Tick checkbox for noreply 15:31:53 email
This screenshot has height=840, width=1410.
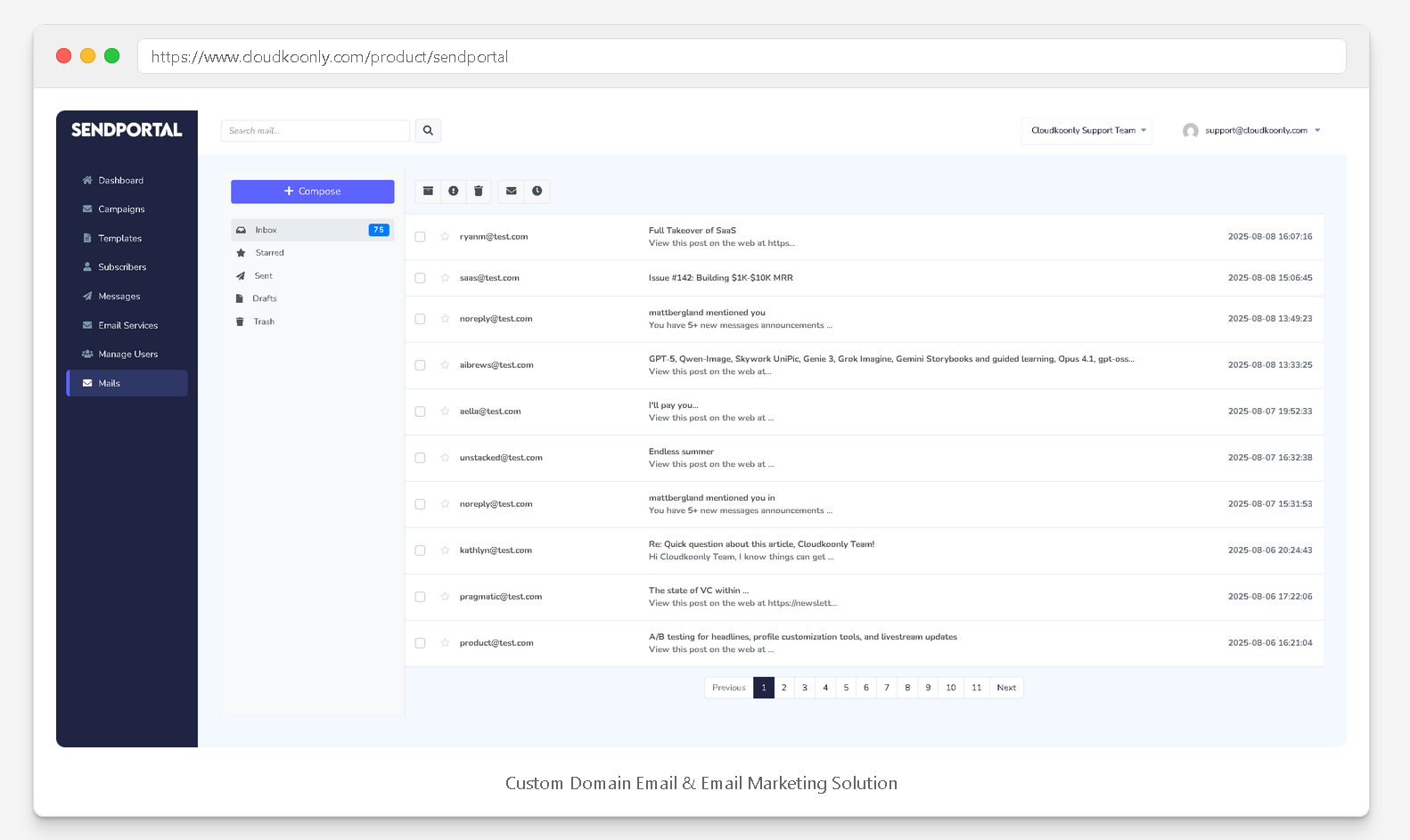coord(420,504)
